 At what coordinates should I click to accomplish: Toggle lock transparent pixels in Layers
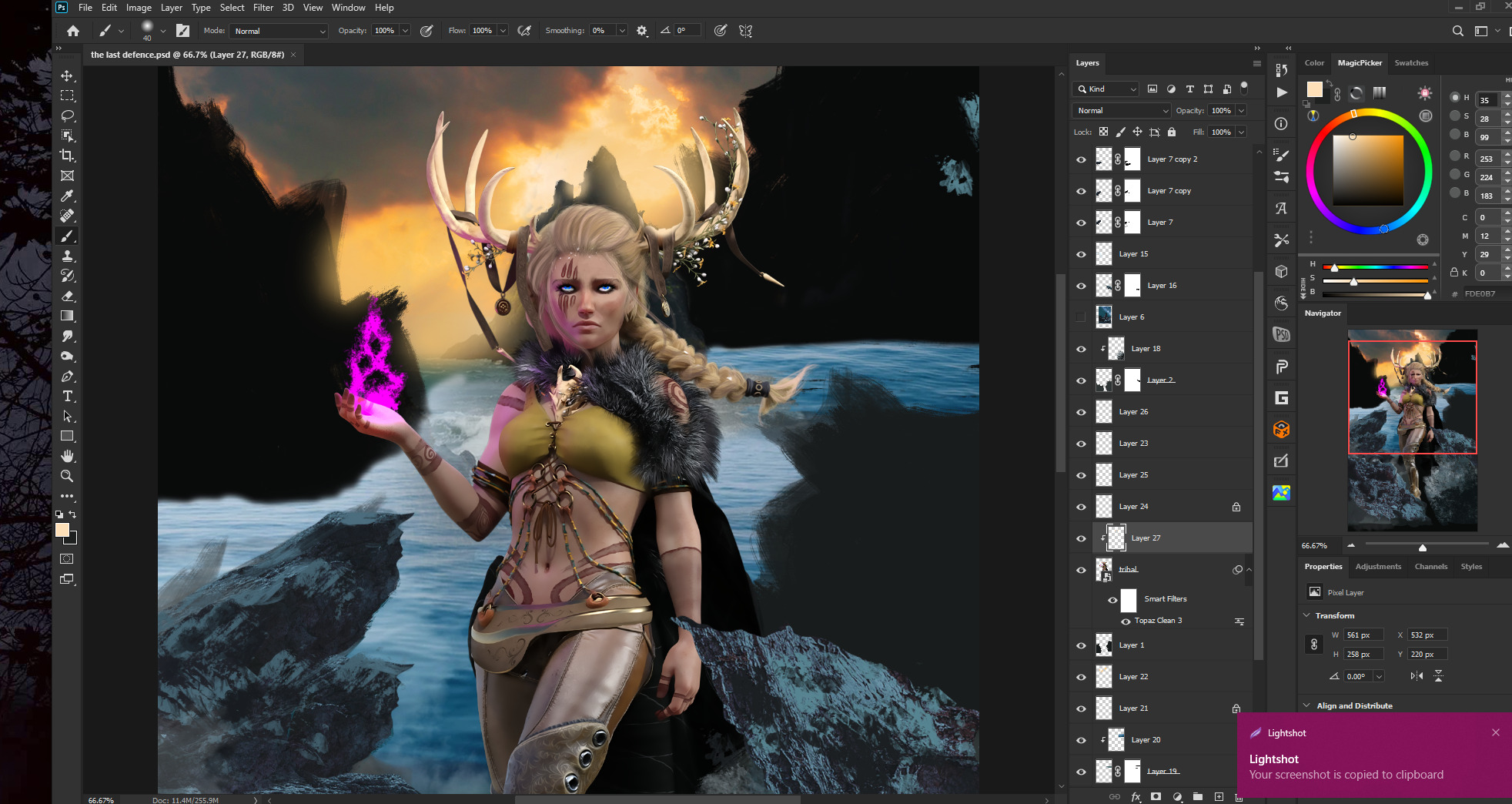[x=1103, y=132]
